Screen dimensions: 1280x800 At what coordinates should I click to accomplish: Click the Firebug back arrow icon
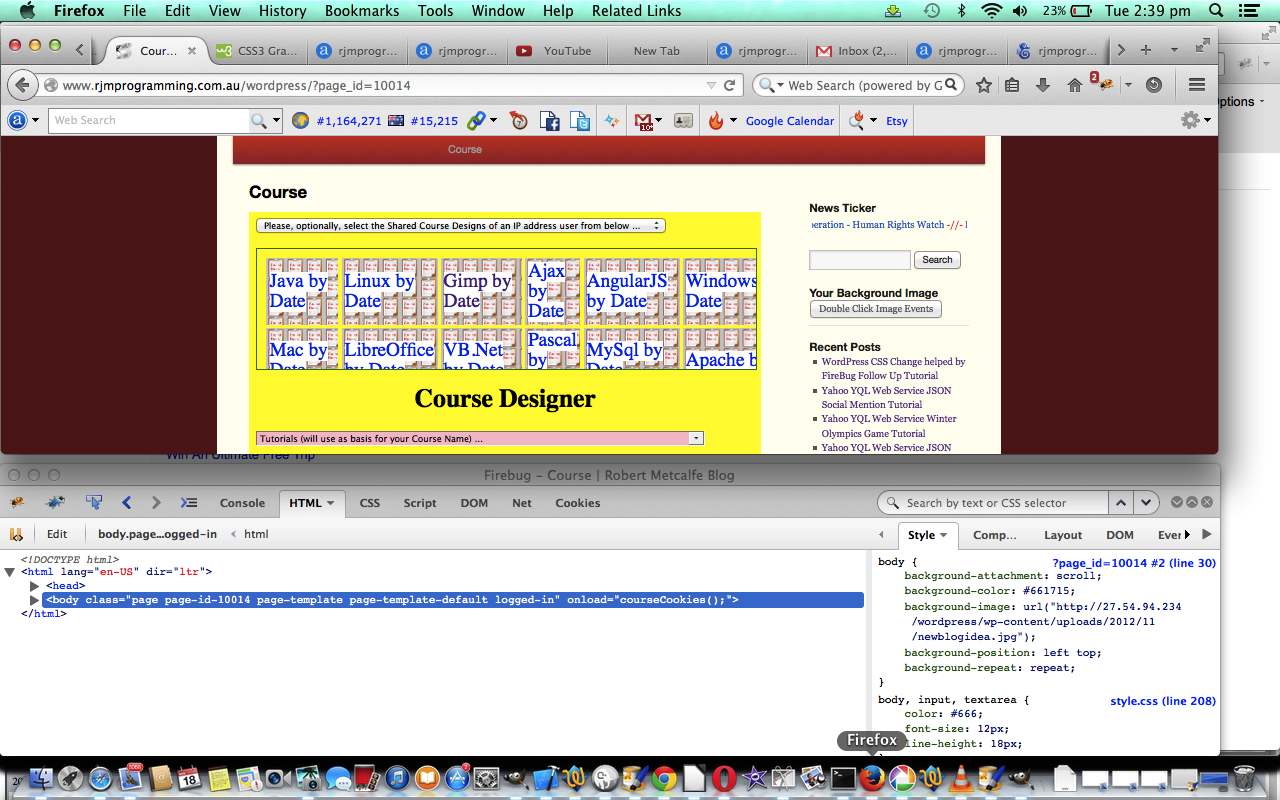tap(126, 503)
